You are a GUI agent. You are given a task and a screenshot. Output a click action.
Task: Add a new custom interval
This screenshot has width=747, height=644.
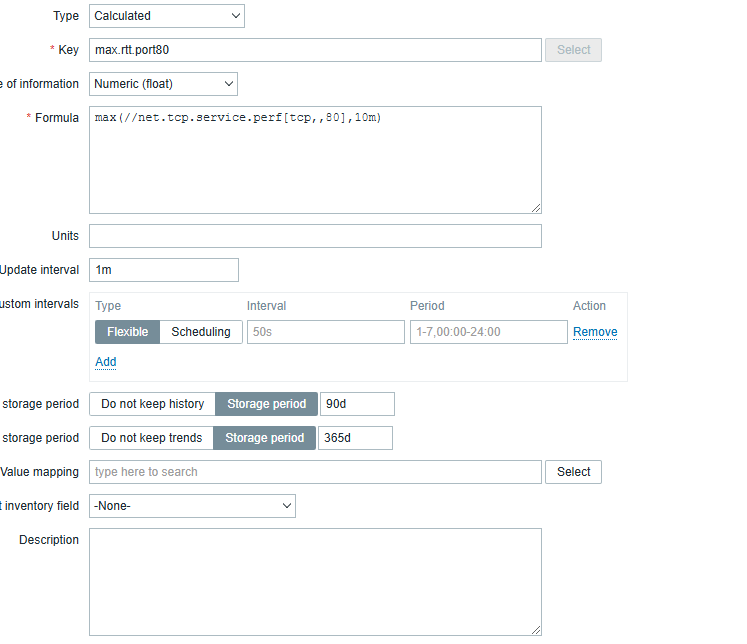click(106, 362)
